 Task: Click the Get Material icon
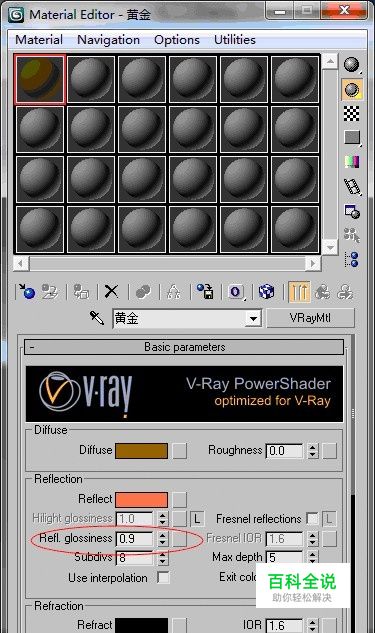point(27,291)
